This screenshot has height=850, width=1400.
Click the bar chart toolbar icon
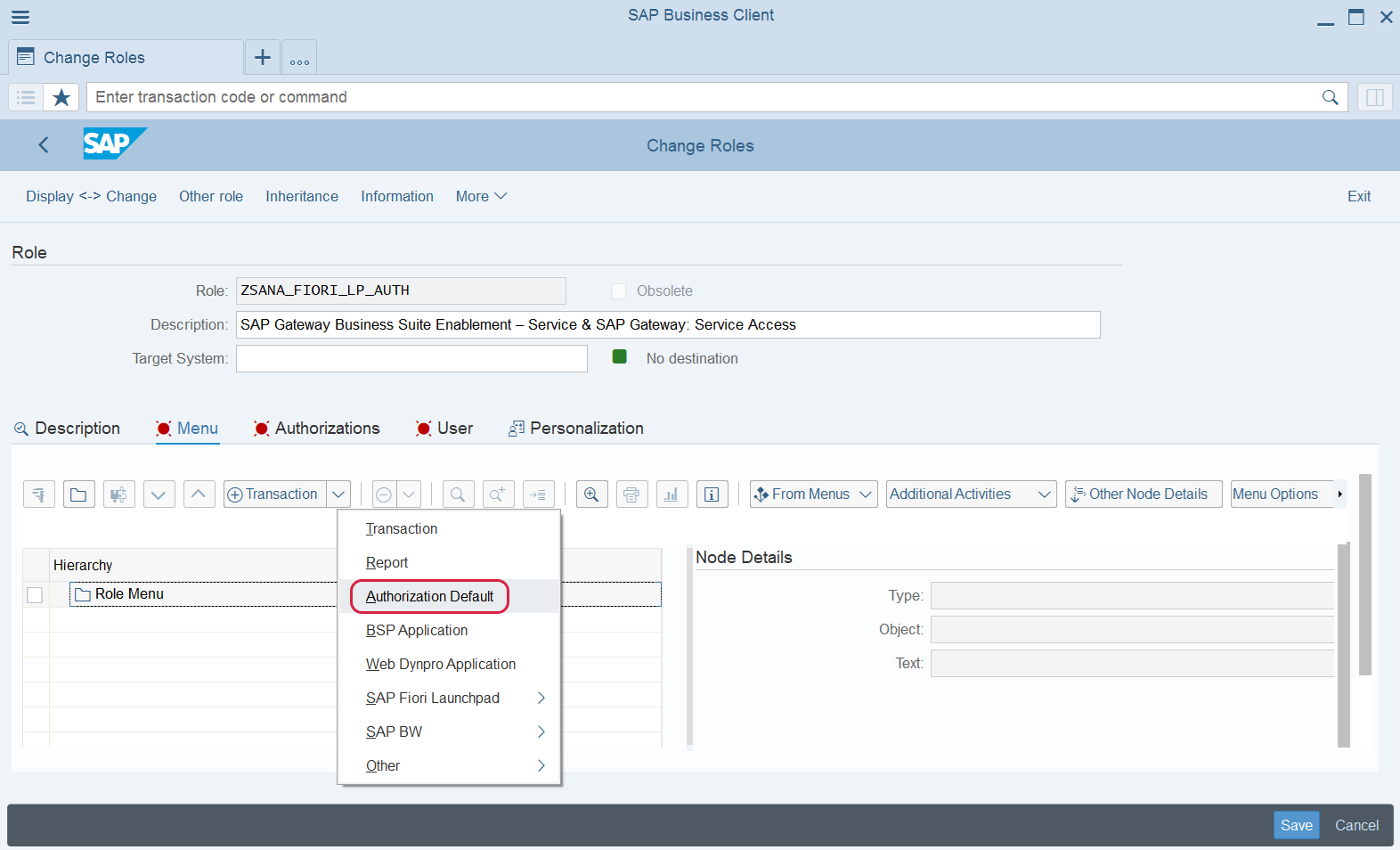[672, 494]
